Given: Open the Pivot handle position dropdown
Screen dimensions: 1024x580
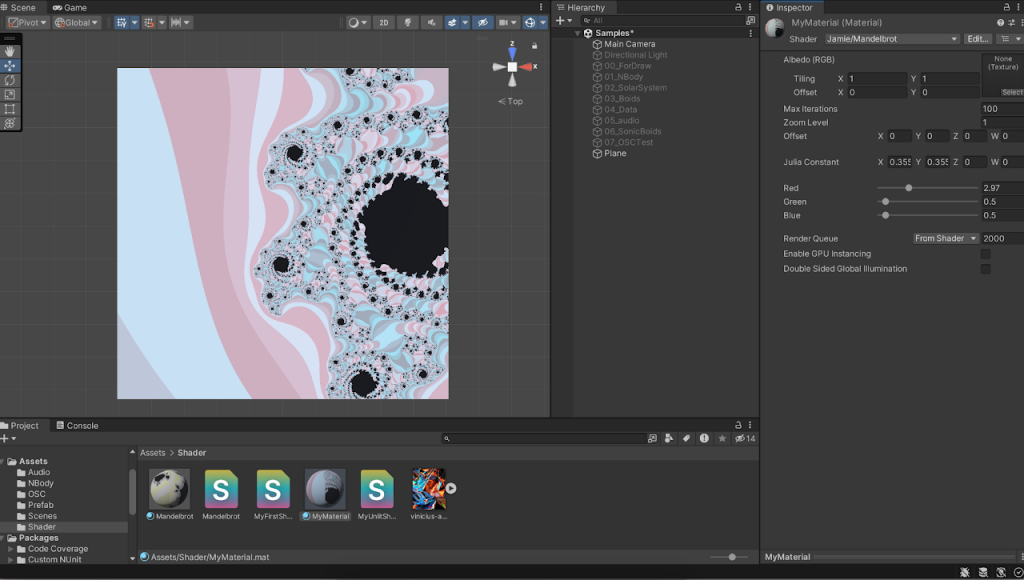Looking at the screenshot, I should coord(25,22).
